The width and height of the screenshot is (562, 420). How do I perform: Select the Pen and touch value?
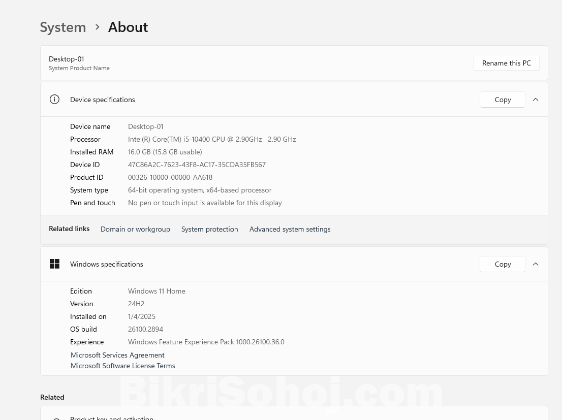click(205, 203)
